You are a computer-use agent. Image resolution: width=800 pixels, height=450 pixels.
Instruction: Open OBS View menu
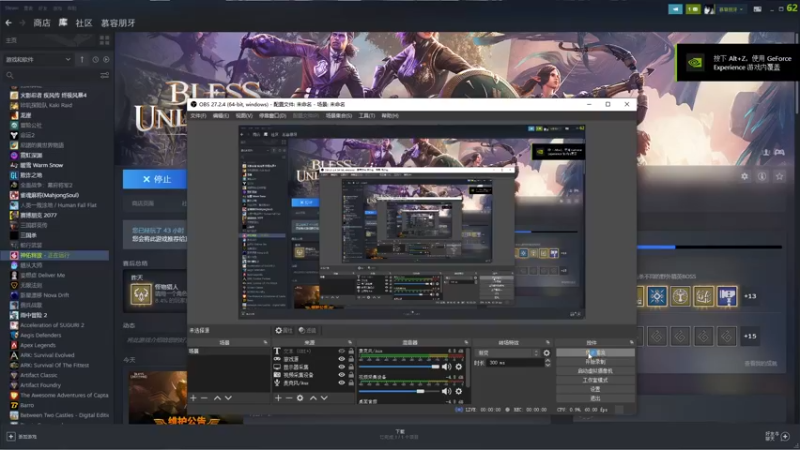(244, 116)
